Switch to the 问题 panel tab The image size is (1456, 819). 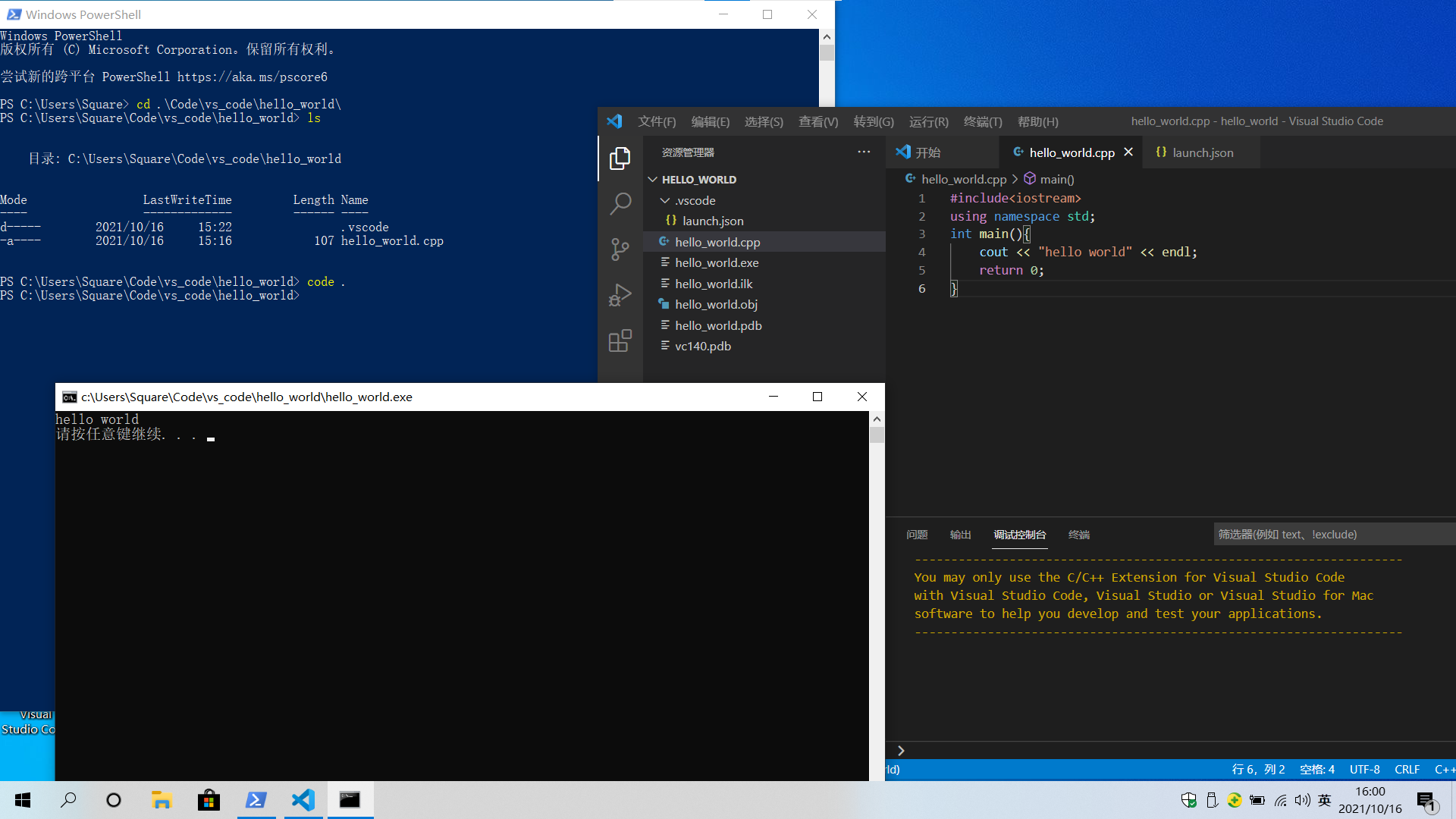coord(917,535)
